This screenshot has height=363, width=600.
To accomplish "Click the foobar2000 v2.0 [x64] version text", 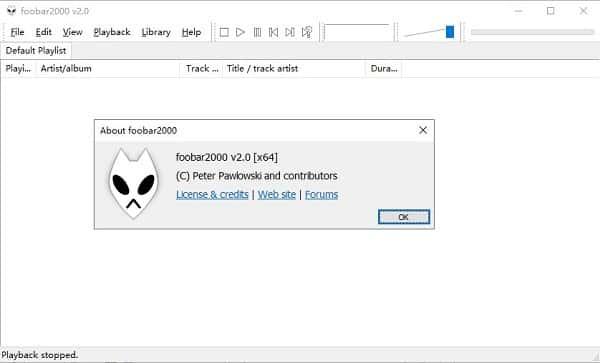I will [x=227, y=157].
